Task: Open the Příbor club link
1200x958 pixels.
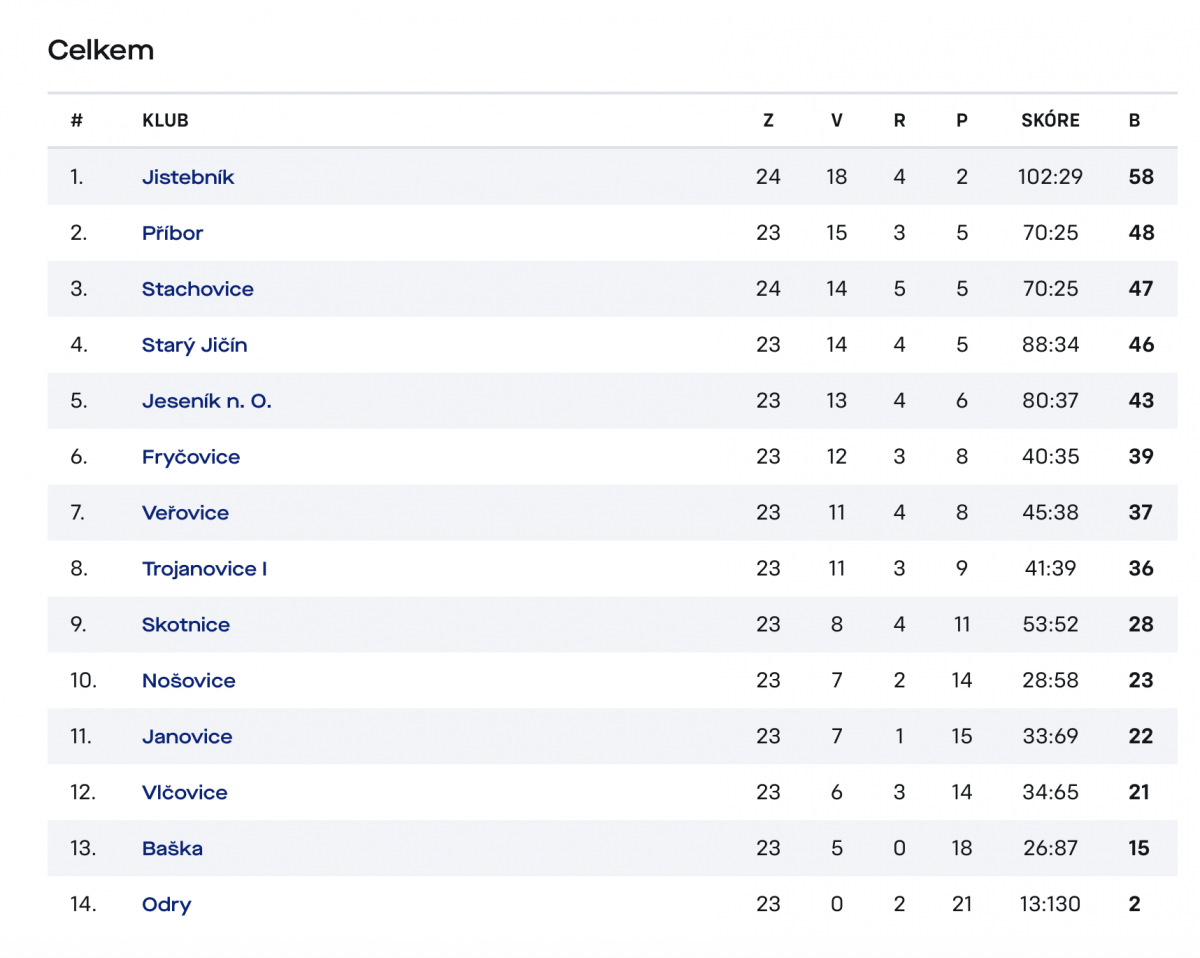Action: point(172,233)
